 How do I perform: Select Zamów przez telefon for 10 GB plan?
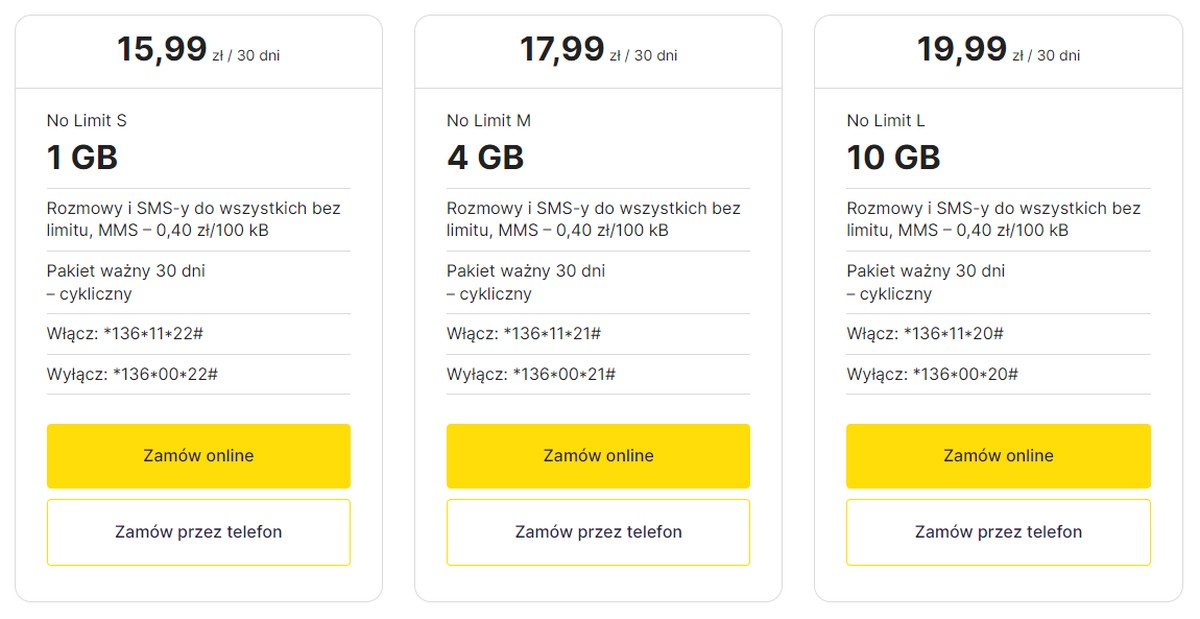(998, 532)
